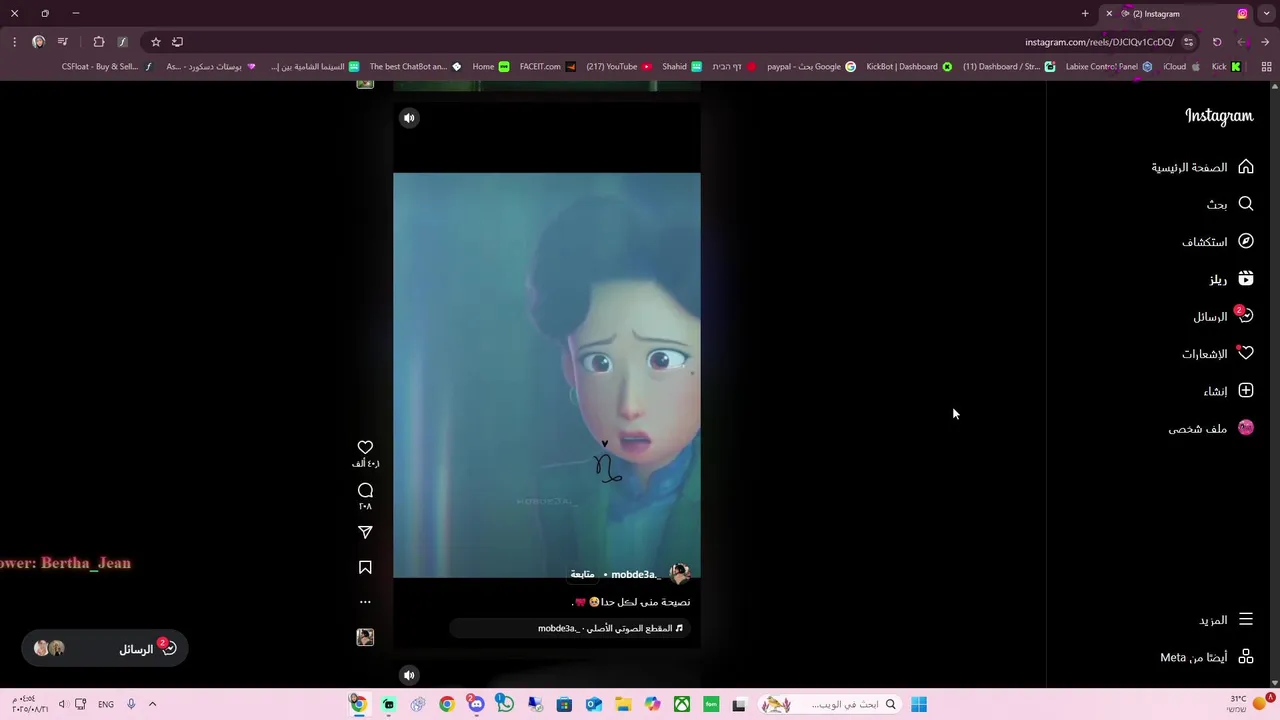The height and width of the screenshot is (720, 1280).
Task: Open Search (بحث) in Instagram sidebar
Action: pyautogui.click(x=1230, y=204)
